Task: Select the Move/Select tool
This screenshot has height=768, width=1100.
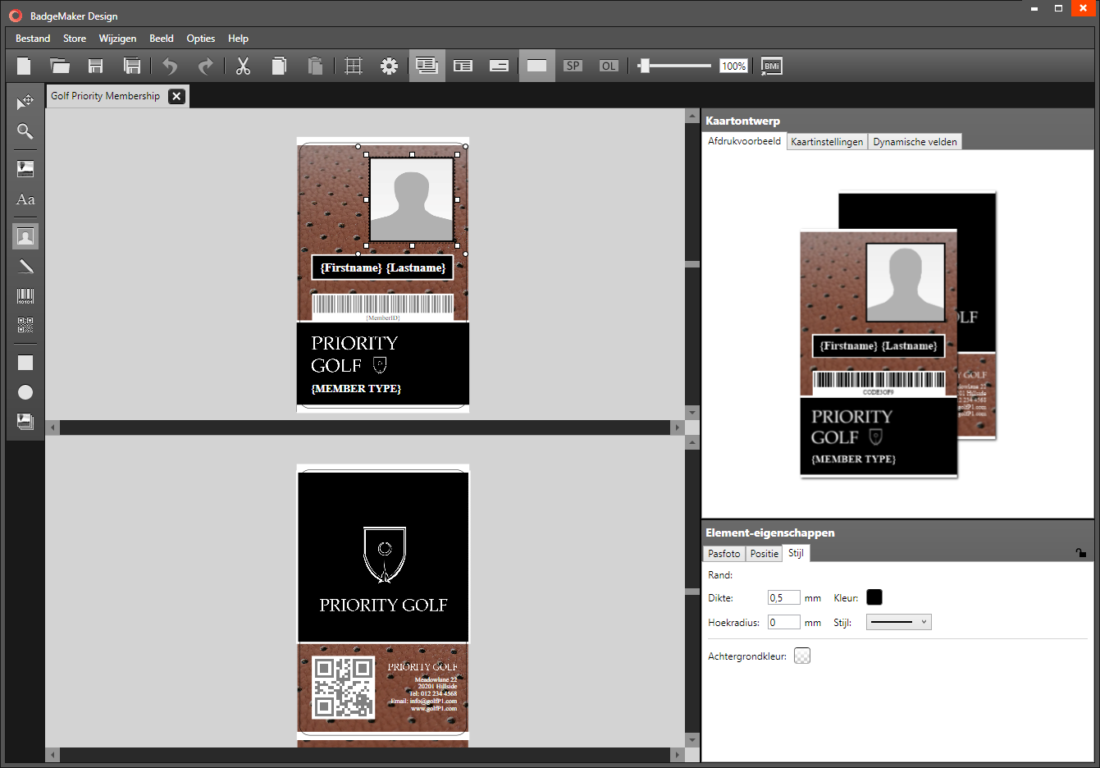Action: (x=25, y=100)
